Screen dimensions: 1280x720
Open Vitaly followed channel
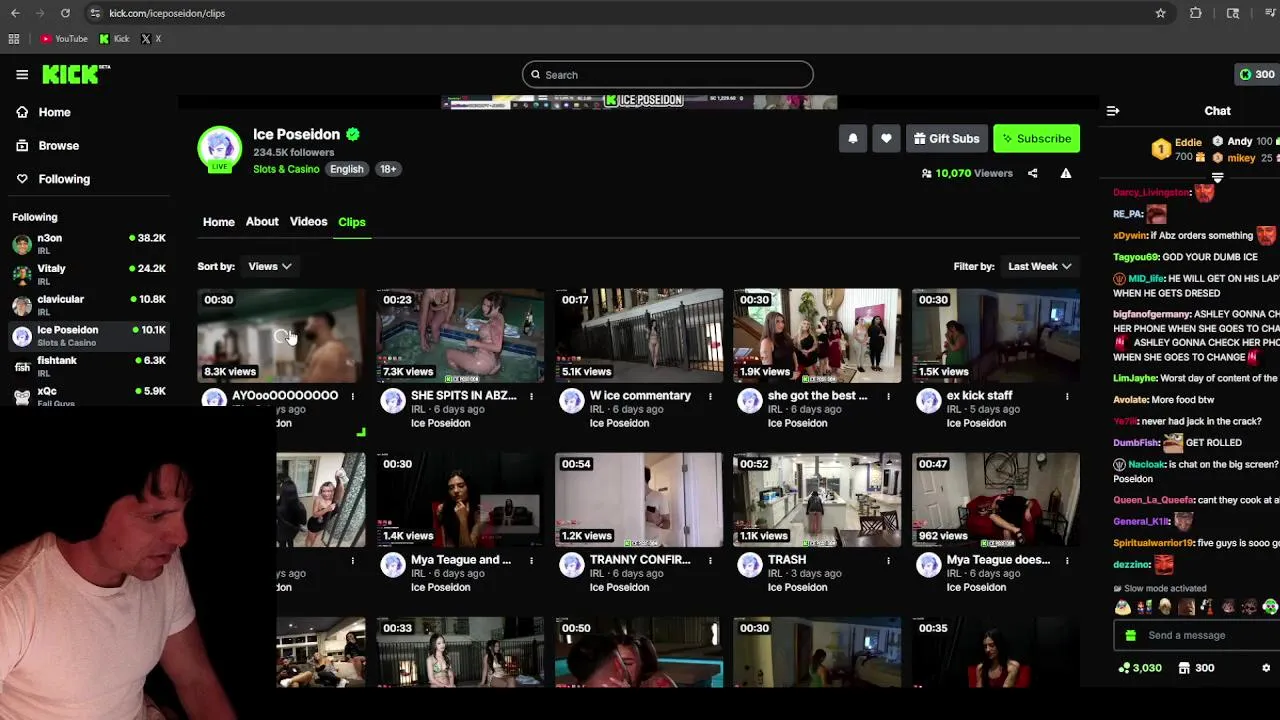tap(88, 274)
